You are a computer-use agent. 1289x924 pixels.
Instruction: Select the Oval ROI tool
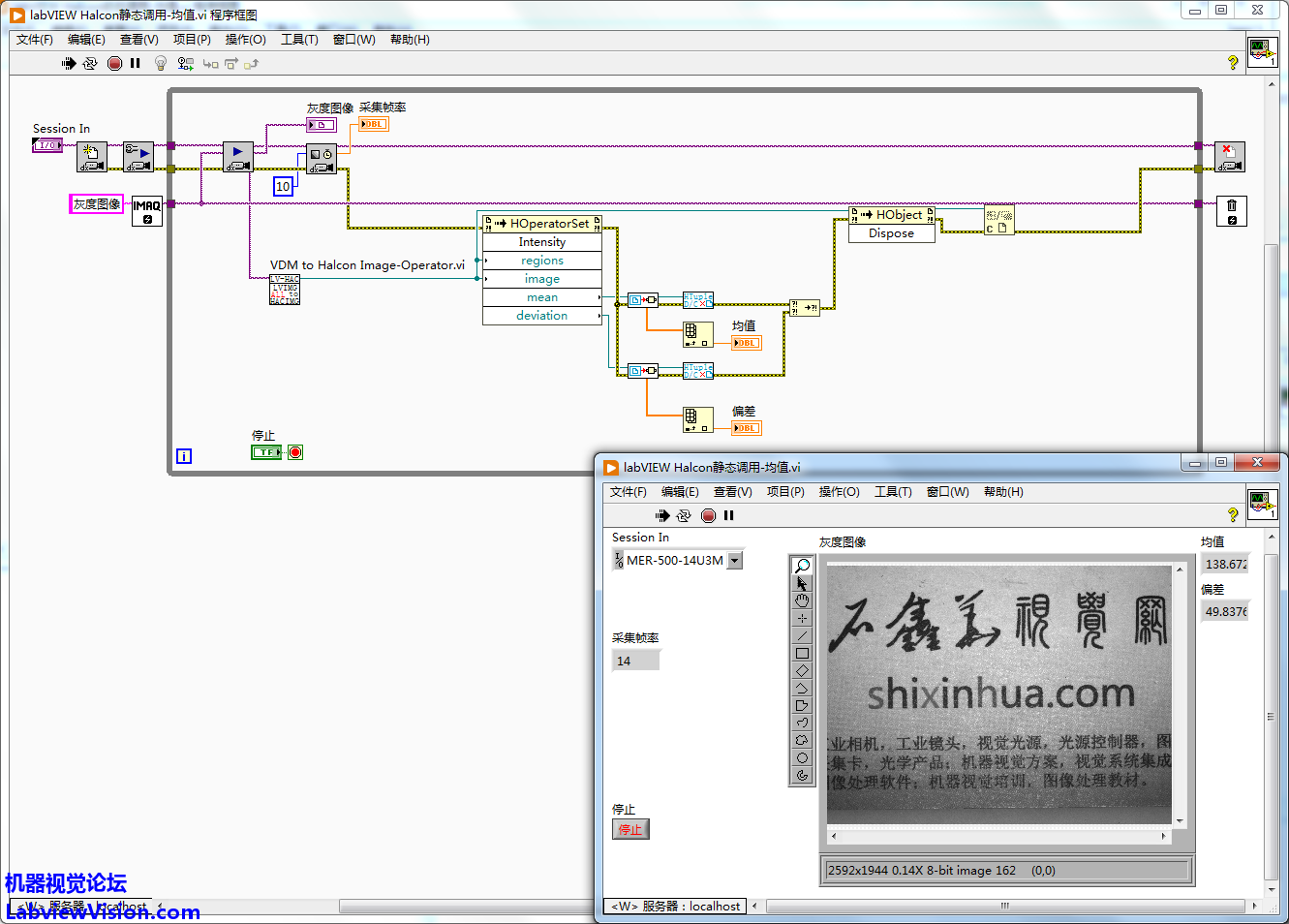pyautogui.click(x=802, y=757)
